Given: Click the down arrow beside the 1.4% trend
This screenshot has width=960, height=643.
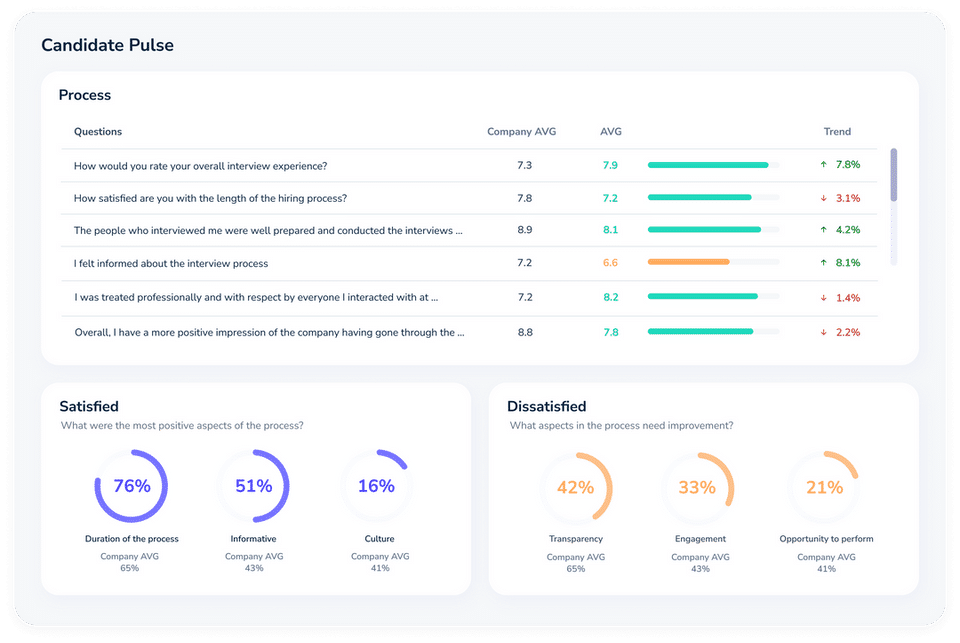Looking at the screenshot, I should point(823,298).
